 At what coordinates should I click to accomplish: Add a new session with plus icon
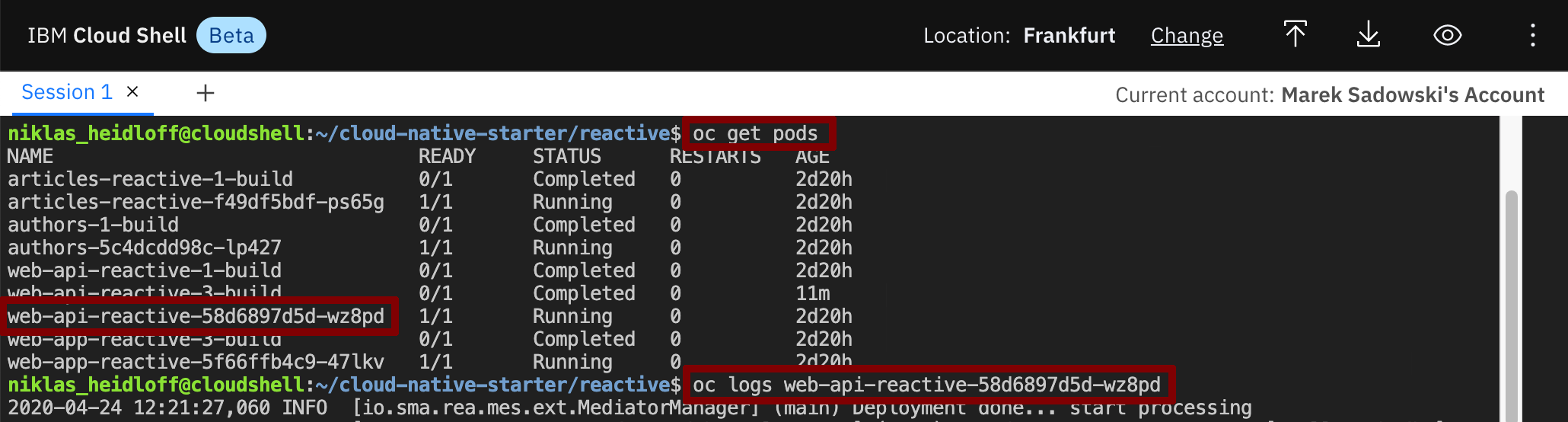(x=206, y=93)
